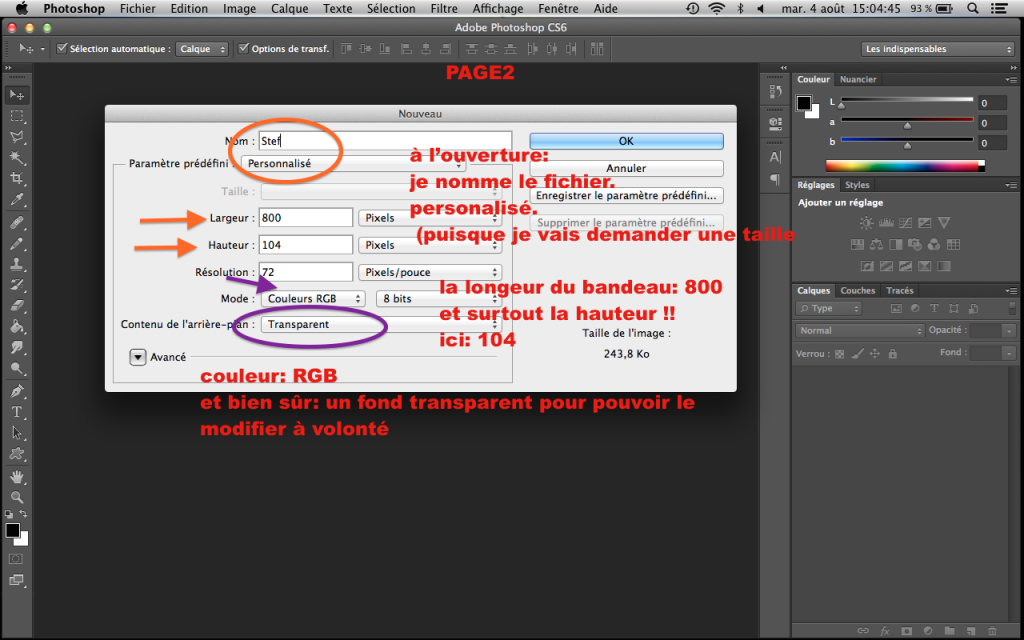This screenshot has height=640, width=1024.
Task: Open the Paramètre prédéfini Personnalisé dropdown
Action: pos(353,163)
